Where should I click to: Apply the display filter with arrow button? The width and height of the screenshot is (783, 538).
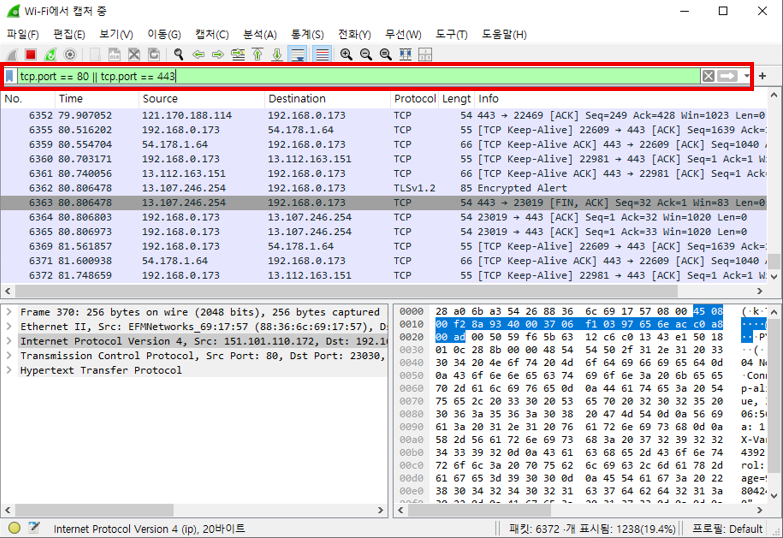728,76
